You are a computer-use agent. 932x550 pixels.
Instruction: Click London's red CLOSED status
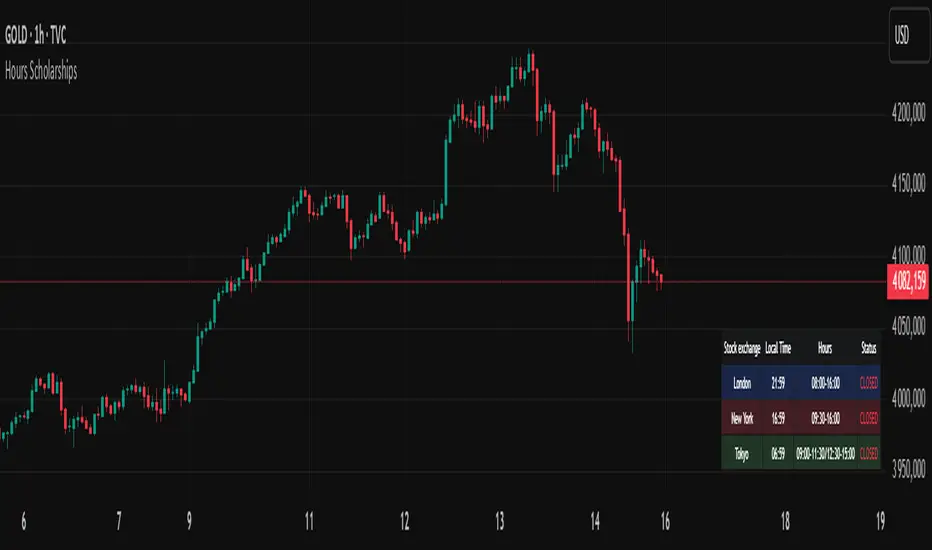tap(868, 382)
